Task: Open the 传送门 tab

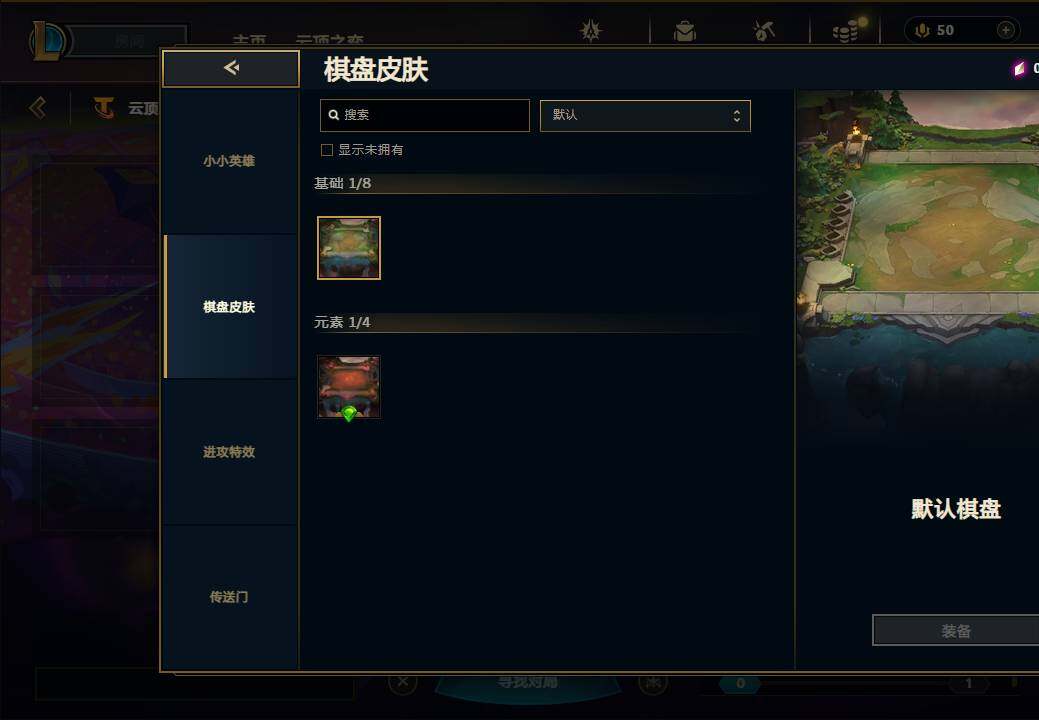Action: coord(230,597)
